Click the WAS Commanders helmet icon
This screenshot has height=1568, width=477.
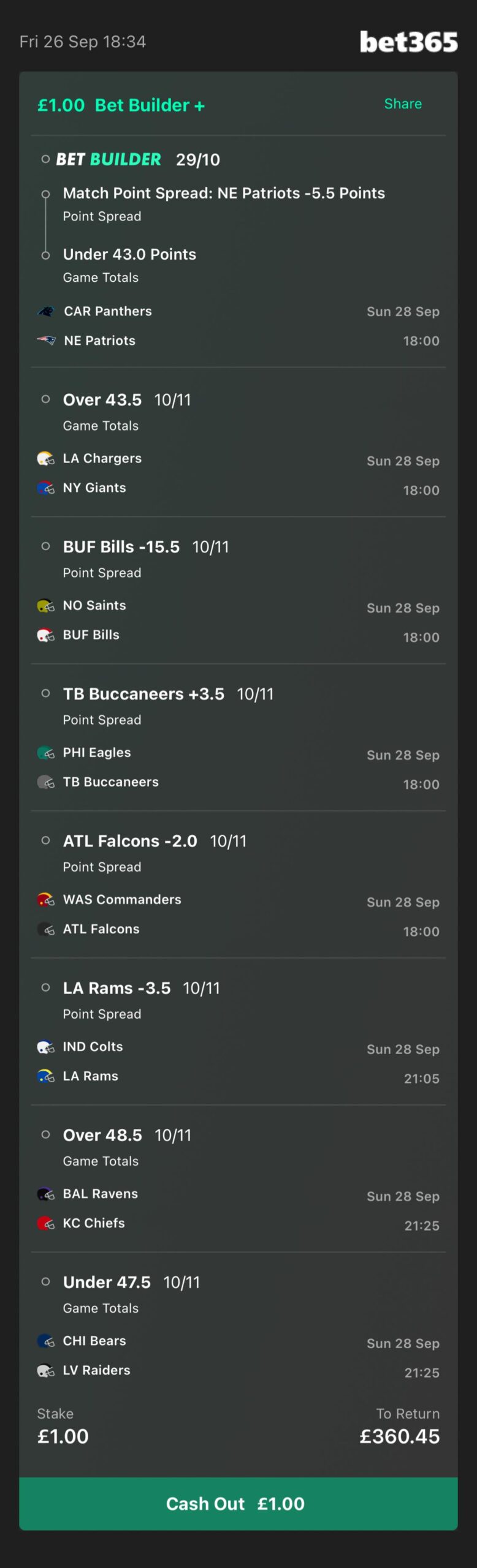(x=46, y=899)
